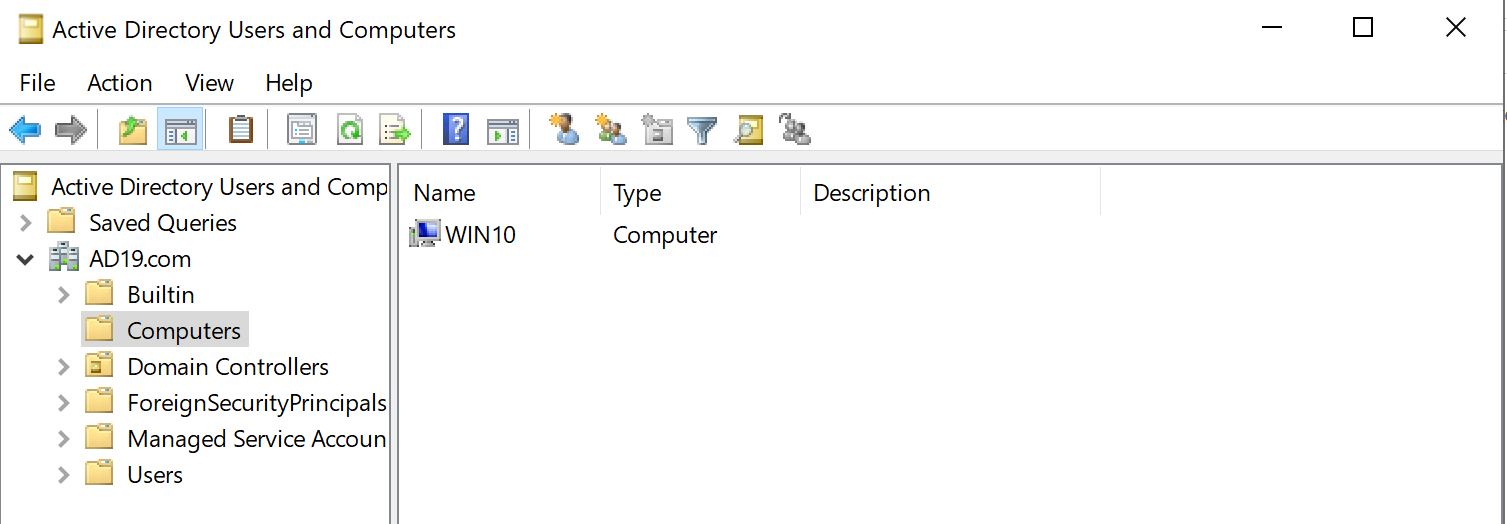This screenshot has height=524, width=1507.
Task: Click the blue Back arrow
Action: tap(25, 129)
